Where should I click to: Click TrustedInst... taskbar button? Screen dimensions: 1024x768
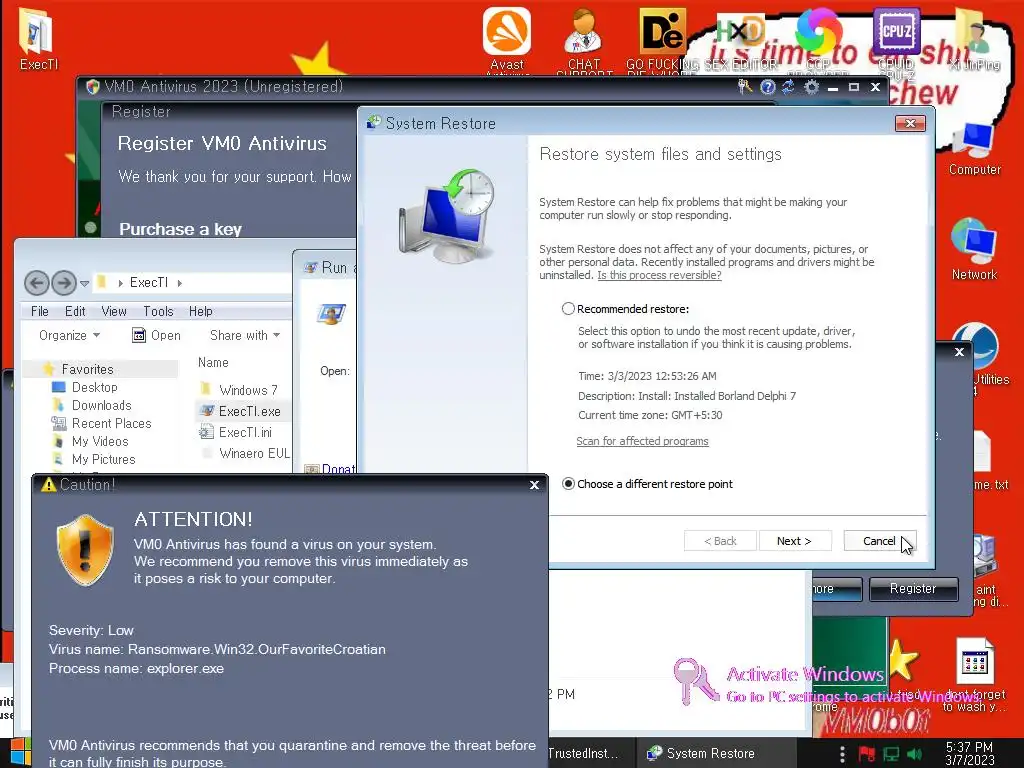click(583, 753)
